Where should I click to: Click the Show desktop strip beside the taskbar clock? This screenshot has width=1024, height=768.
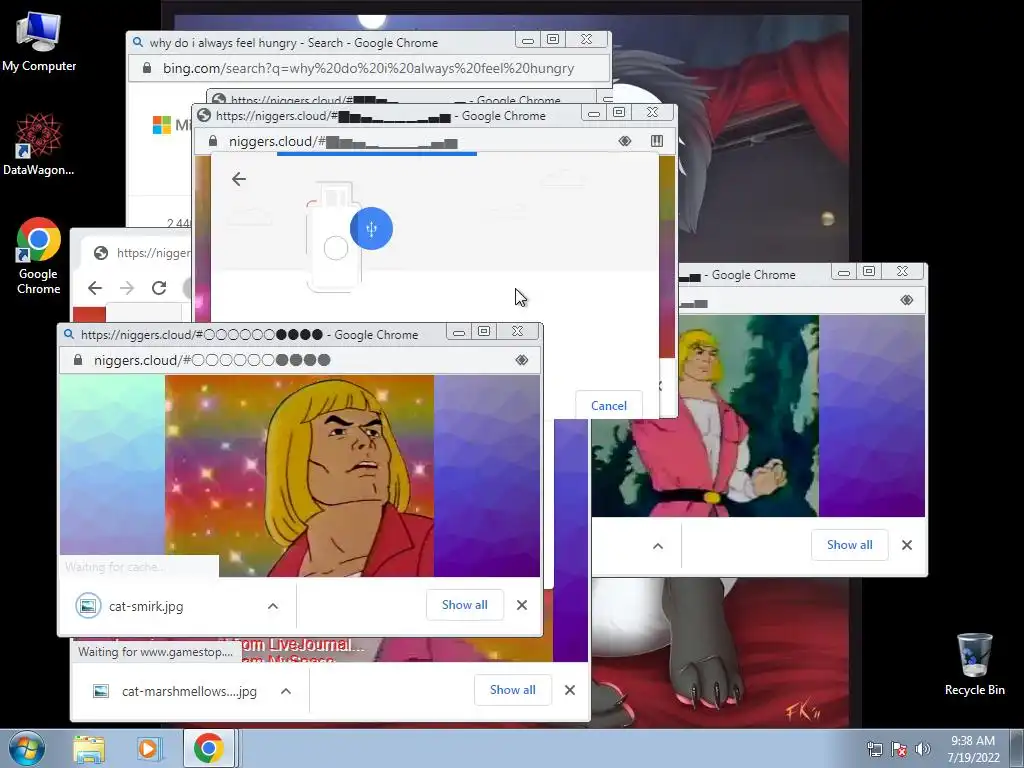point(1017,748)
